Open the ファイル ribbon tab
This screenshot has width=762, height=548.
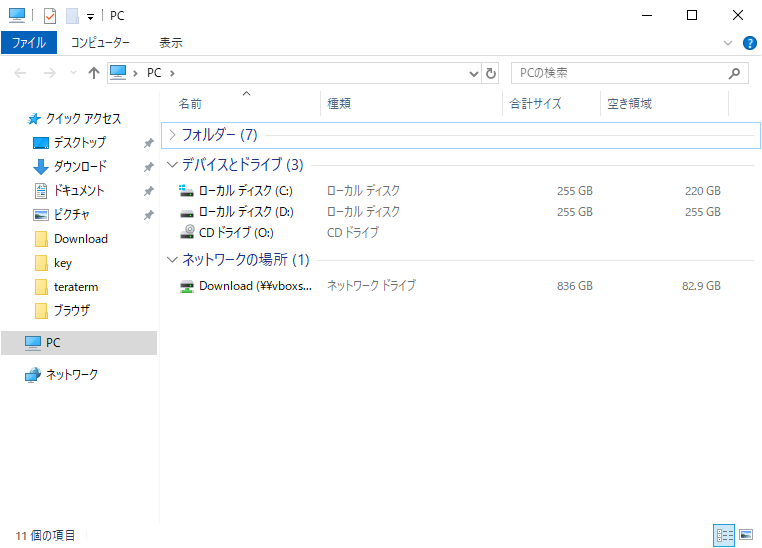pos(29,43)
